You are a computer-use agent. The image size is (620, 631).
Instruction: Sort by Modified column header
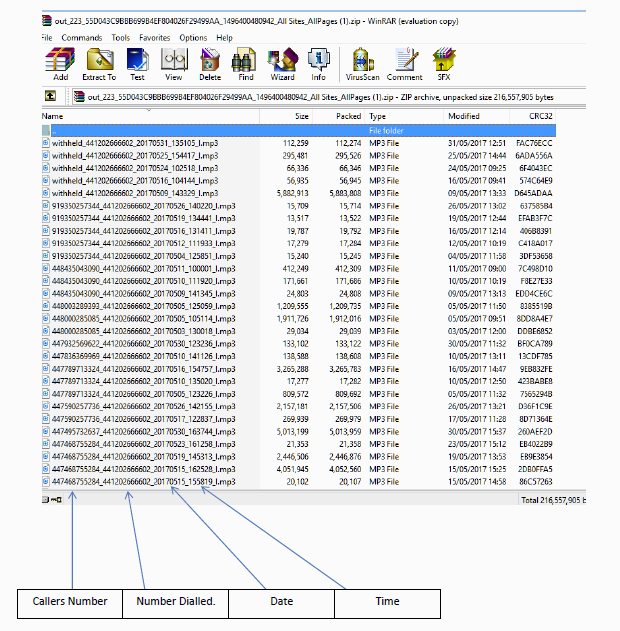[476, 116]
